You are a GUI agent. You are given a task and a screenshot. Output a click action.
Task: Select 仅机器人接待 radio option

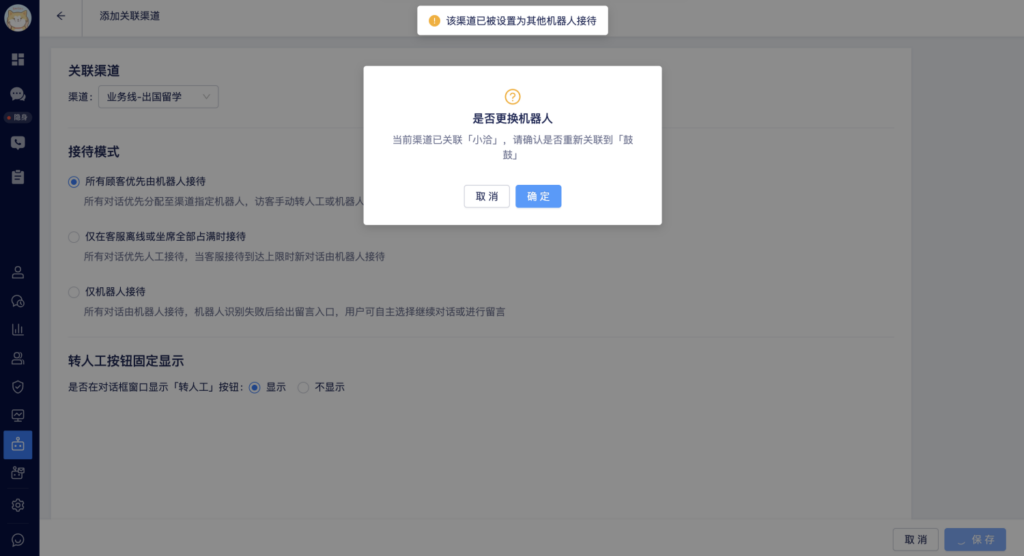pos(74,292)
